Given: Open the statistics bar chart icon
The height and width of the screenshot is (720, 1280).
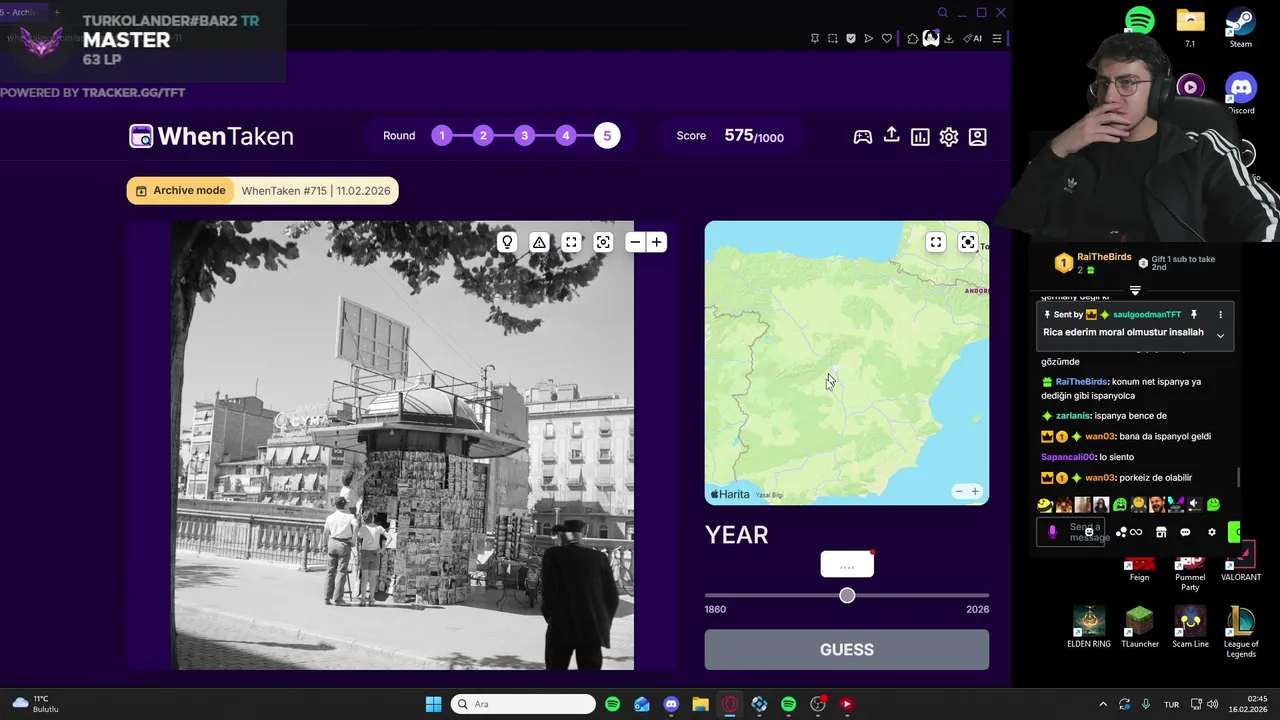Looking at the screenshot, I should point(920,137).
